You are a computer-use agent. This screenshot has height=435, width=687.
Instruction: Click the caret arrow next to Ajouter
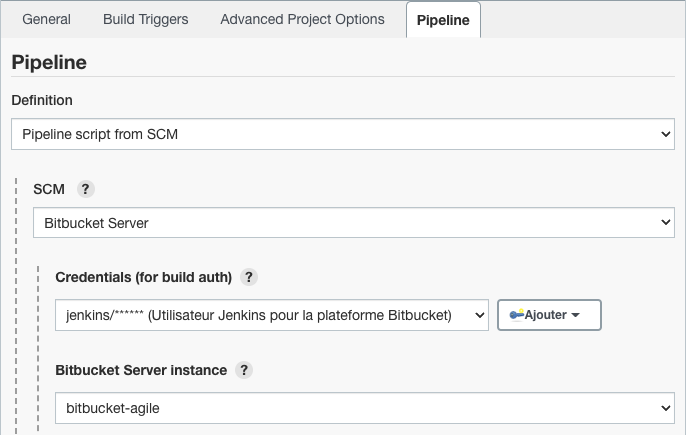click(x=576, y=315)
